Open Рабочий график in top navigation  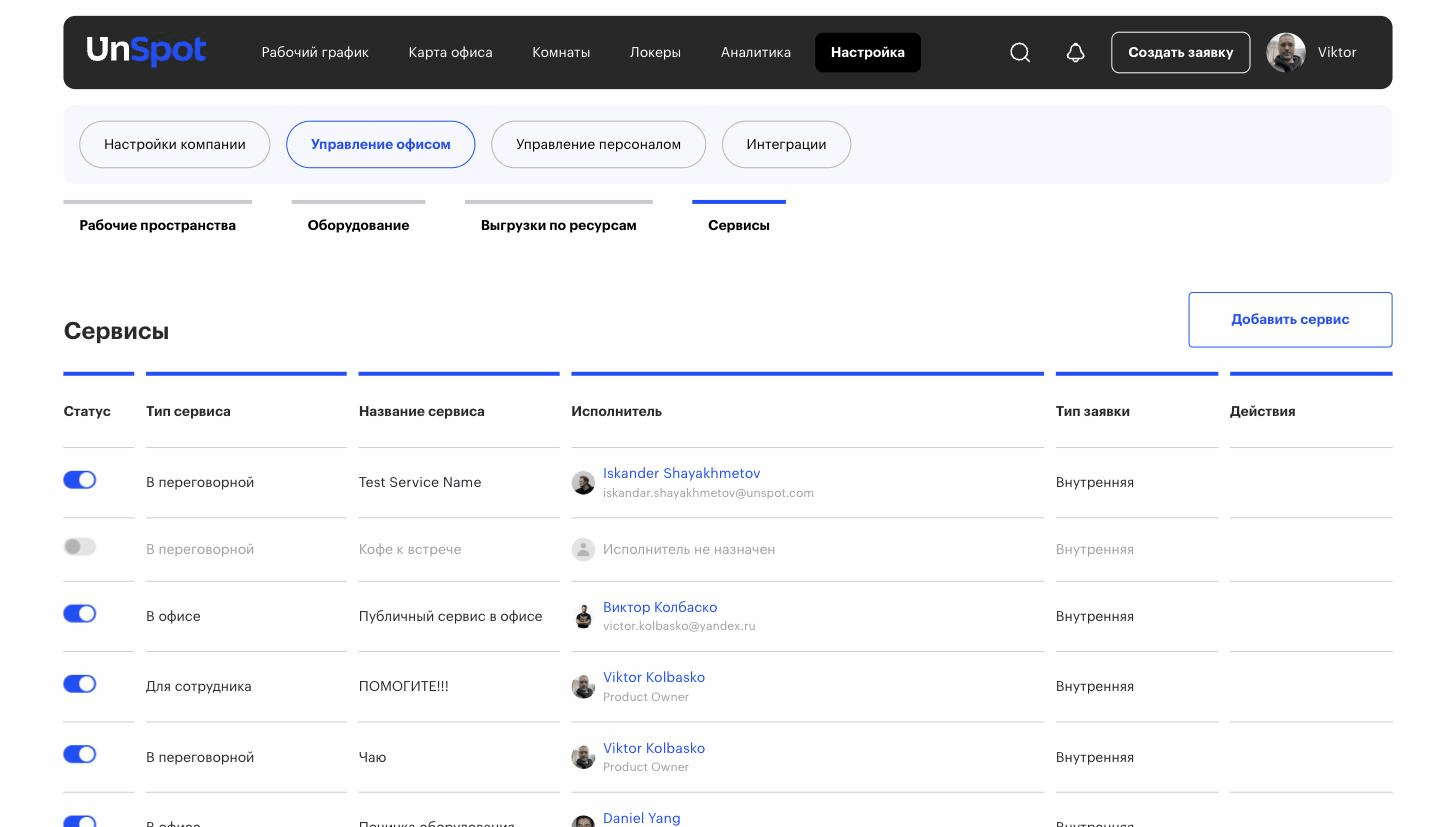[x=315, y=52]
